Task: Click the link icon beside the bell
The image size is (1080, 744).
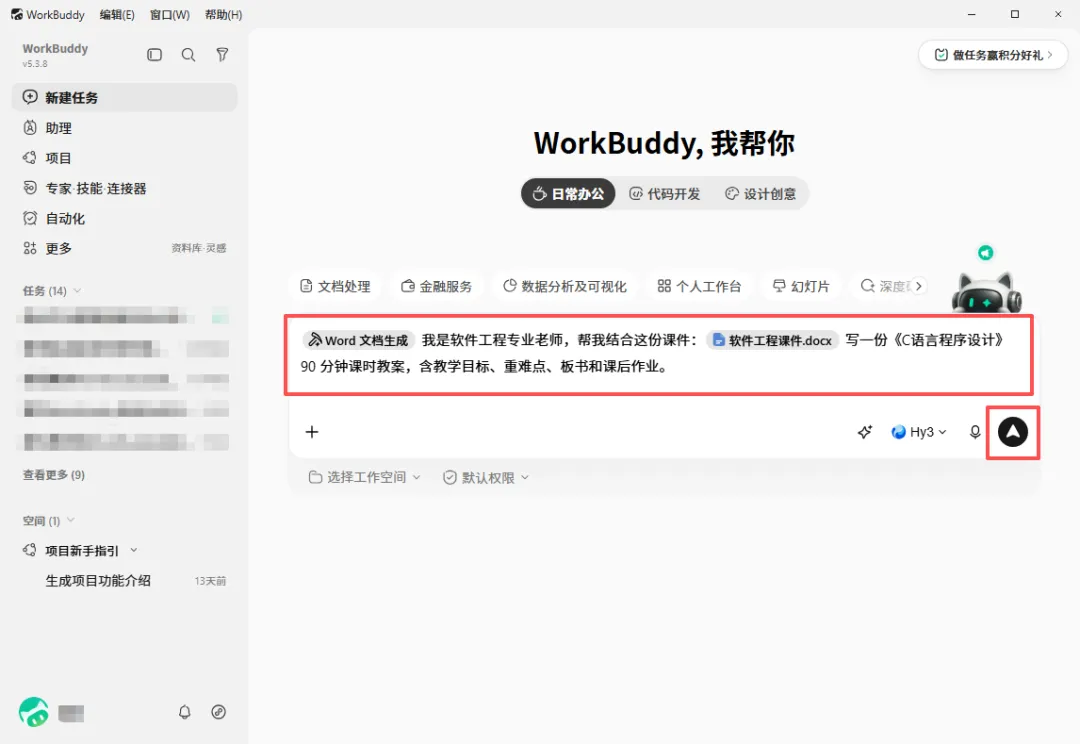Action: click(218, 712)
